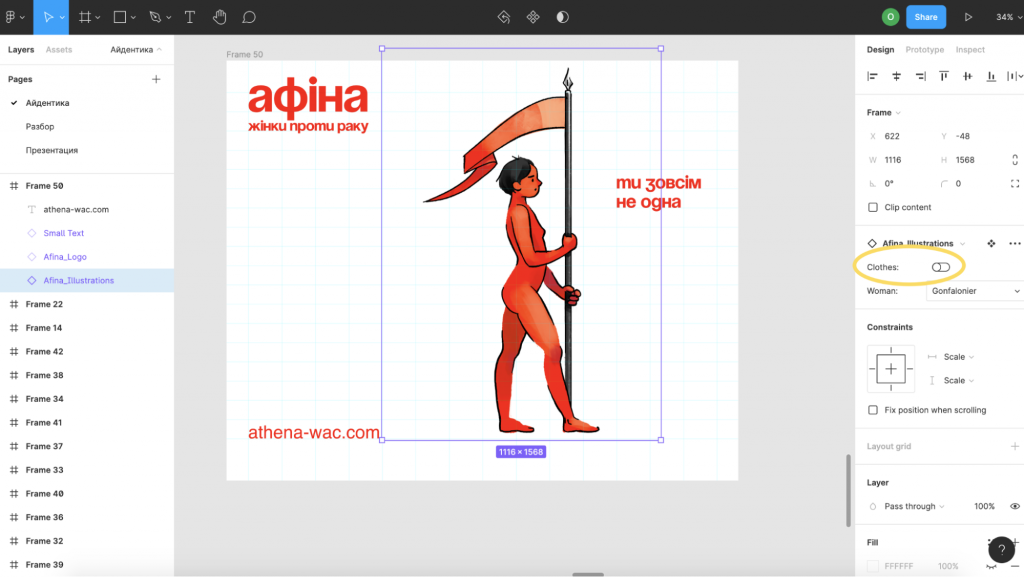This screenshot has width=1024, height=577.
Task: Toggle layer visibility eye icon
Action: click(x=1015, y=506)
